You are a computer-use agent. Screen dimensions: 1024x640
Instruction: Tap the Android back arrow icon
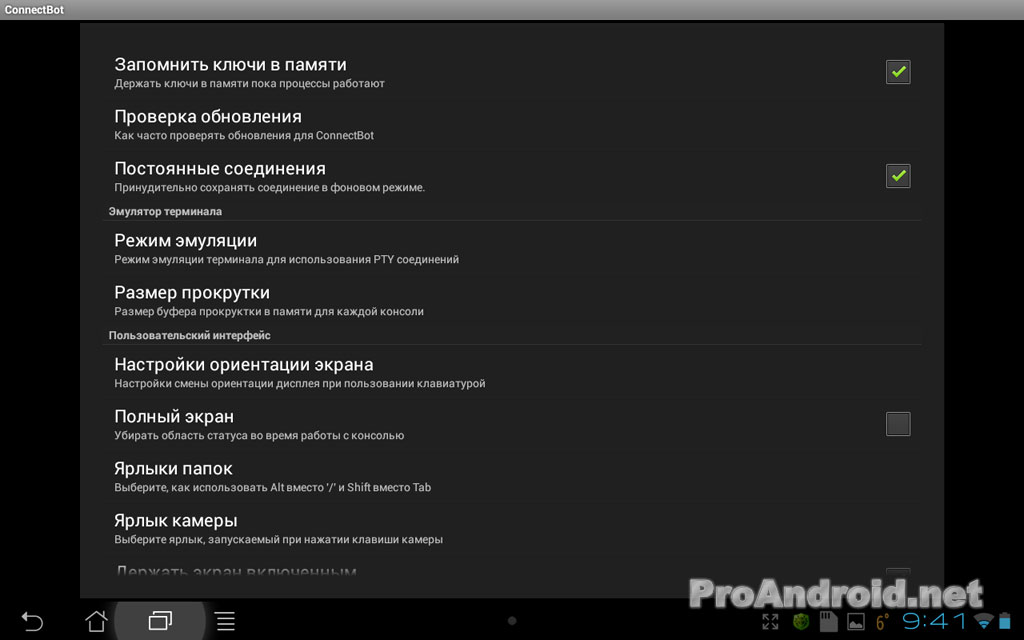pyautogui.click(x=32, y=621)
